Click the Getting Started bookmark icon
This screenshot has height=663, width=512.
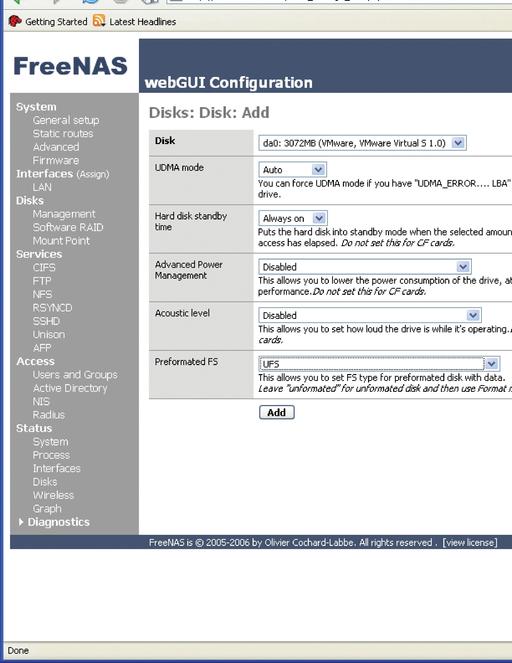[x=15, y=21]
